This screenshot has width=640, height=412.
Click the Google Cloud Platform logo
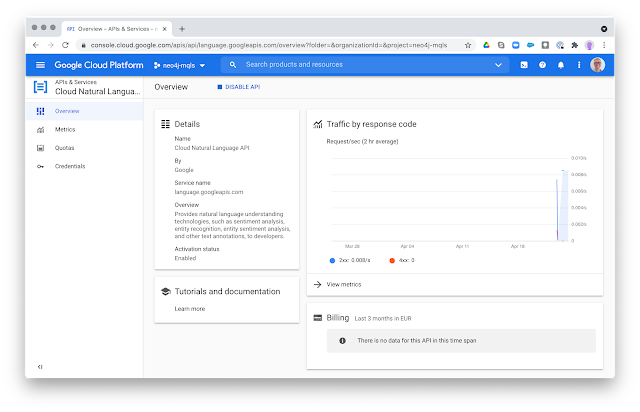tap(99, 65)
